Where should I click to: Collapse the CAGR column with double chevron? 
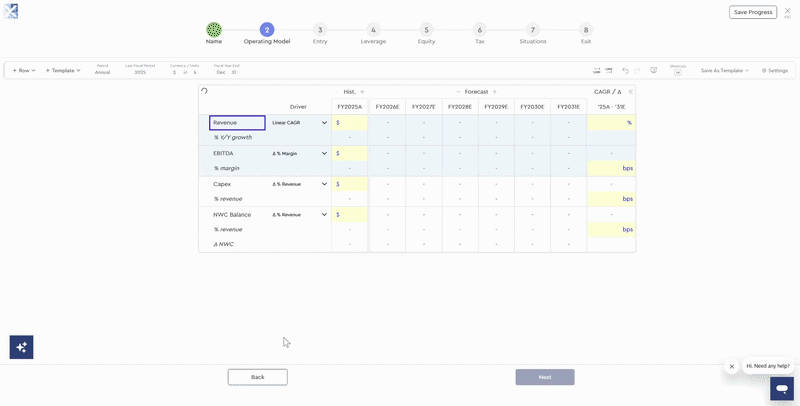[630, 91]
